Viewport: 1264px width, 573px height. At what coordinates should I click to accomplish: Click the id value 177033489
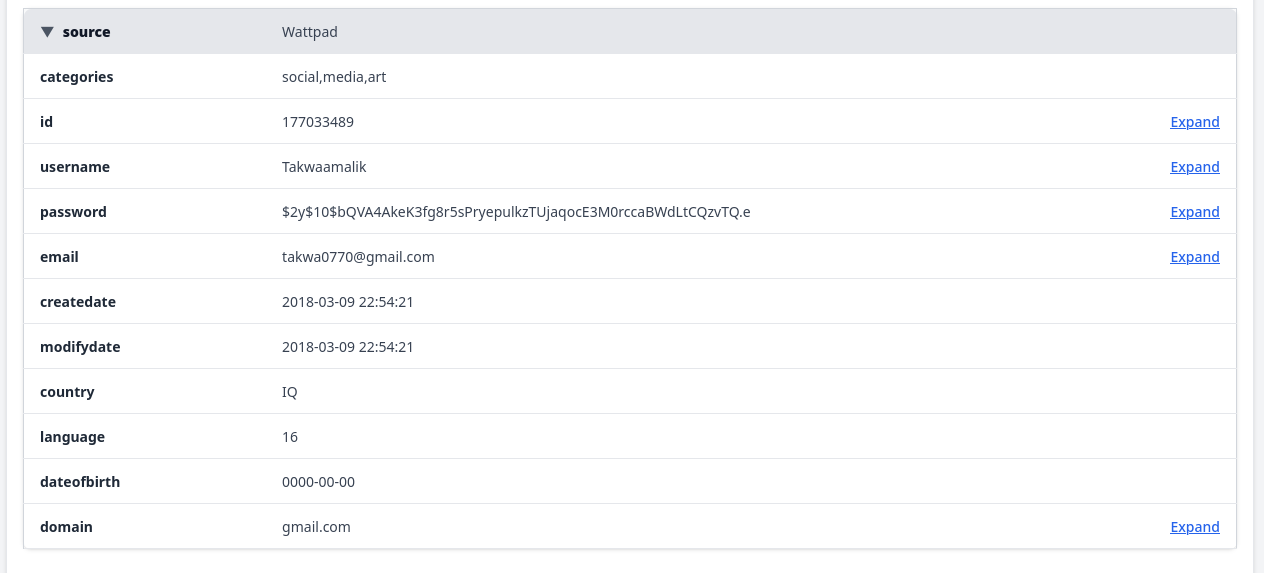pos(318,122)
